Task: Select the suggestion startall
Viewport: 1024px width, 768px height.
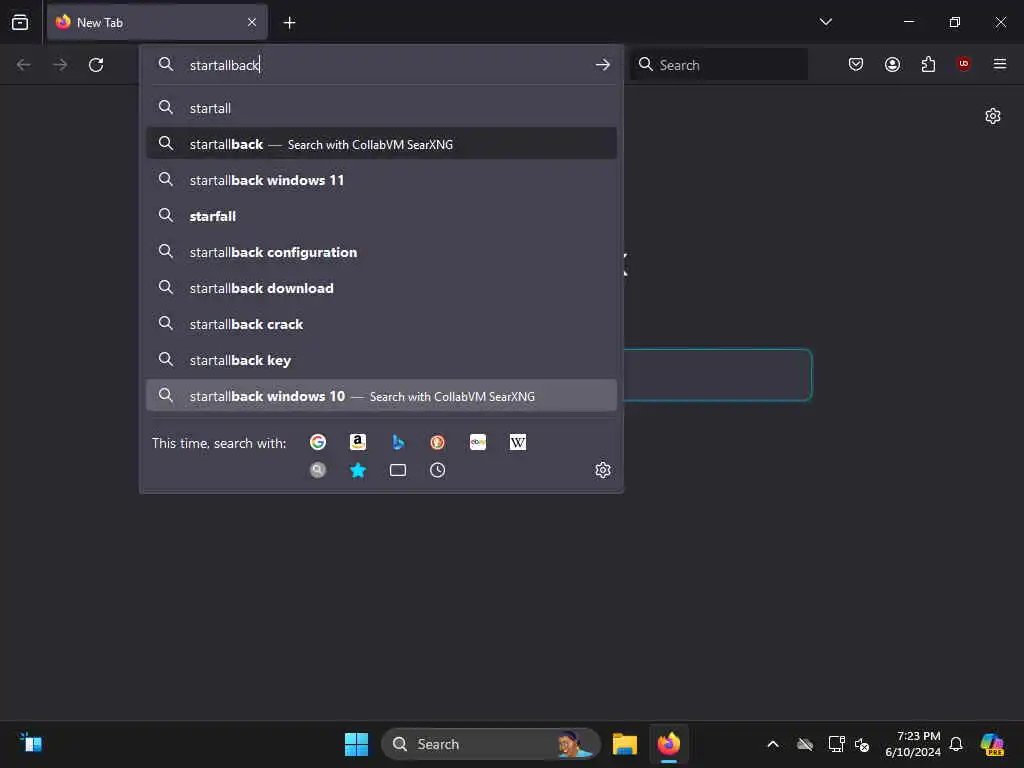Action: coord(381,108)
